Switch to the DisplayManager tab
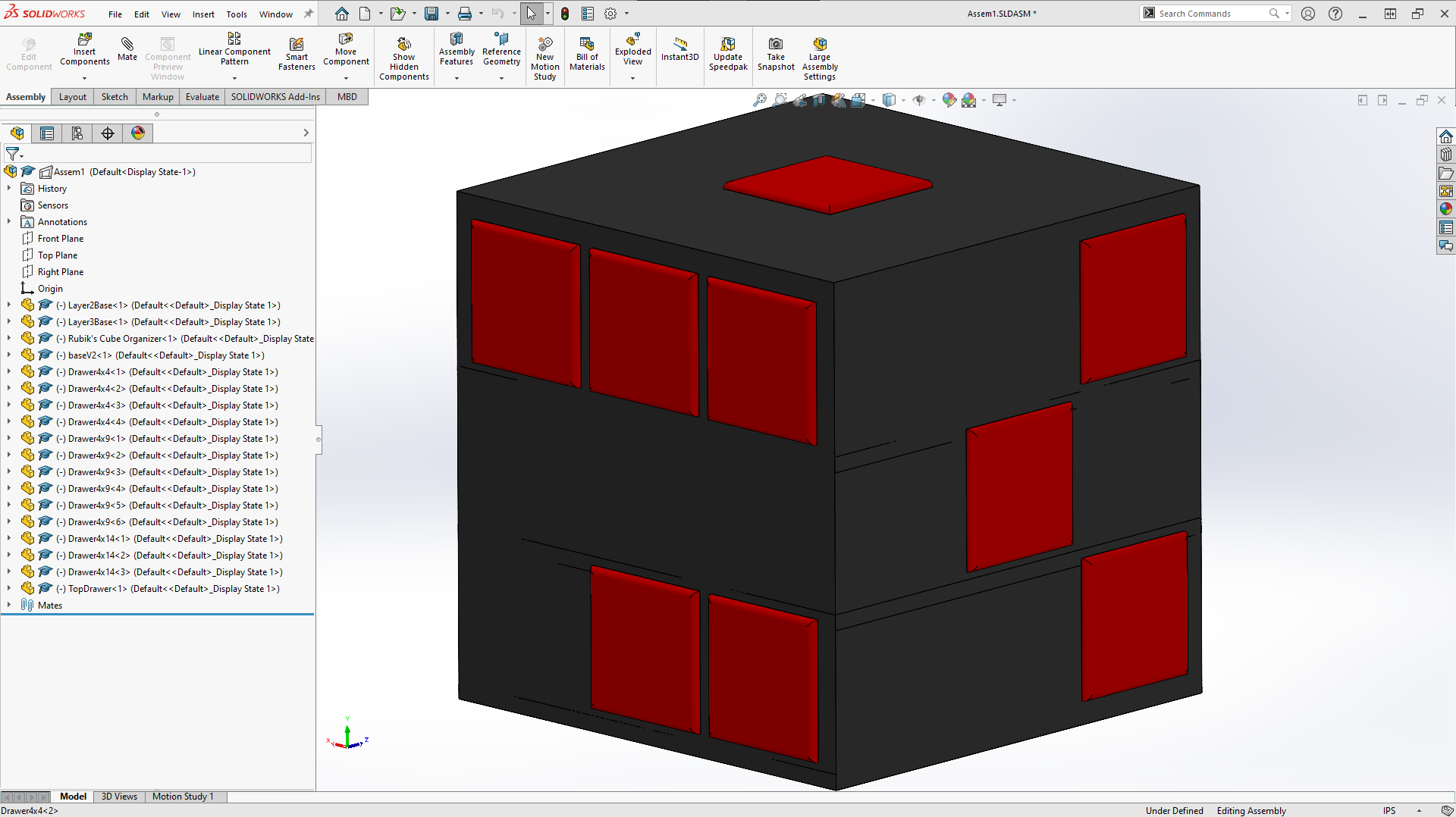 pyautogui.click(x=137, y=133)
